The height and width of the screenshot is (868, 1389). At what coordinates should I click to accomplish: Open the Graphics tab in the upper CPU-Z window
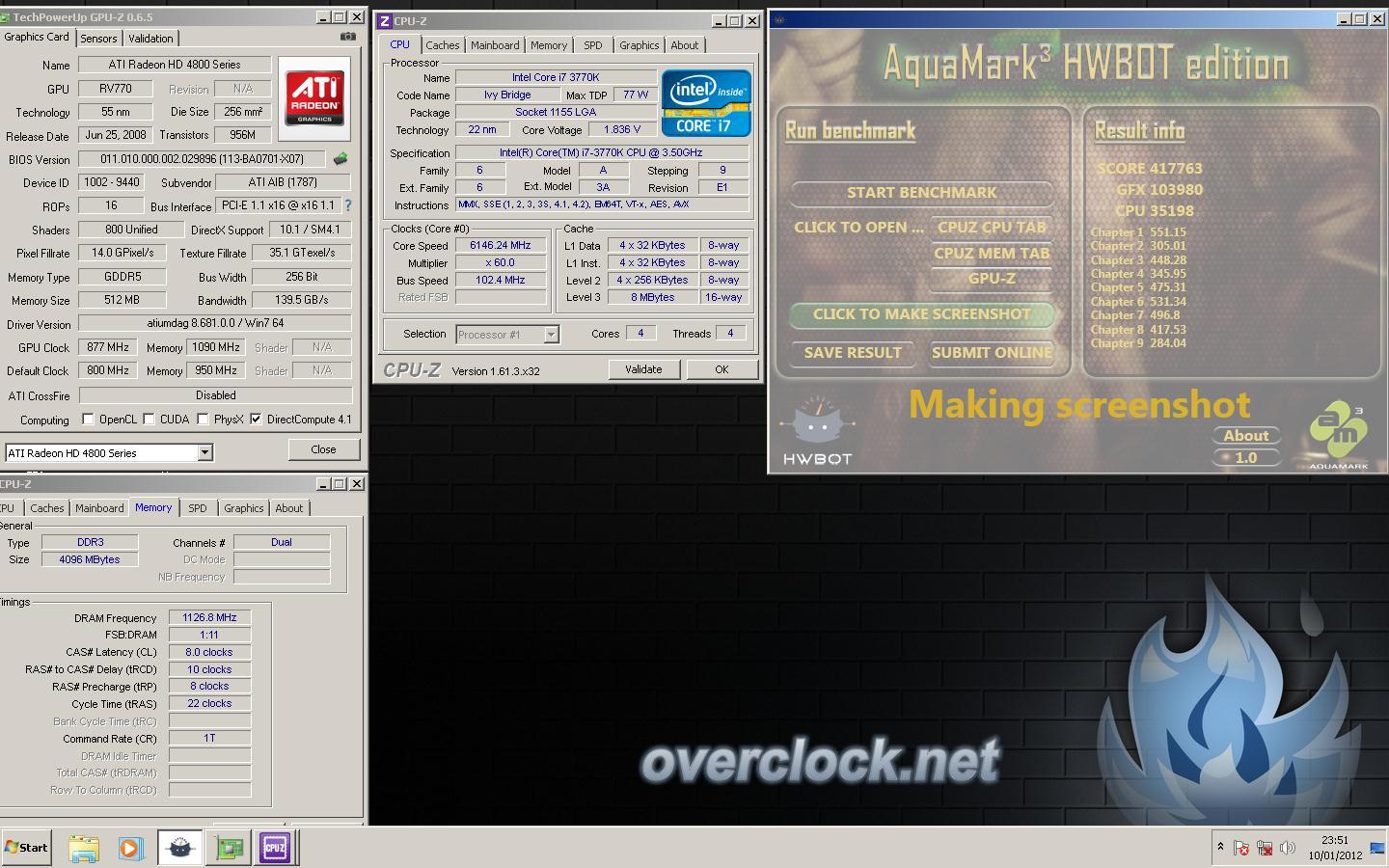(640, 45)
